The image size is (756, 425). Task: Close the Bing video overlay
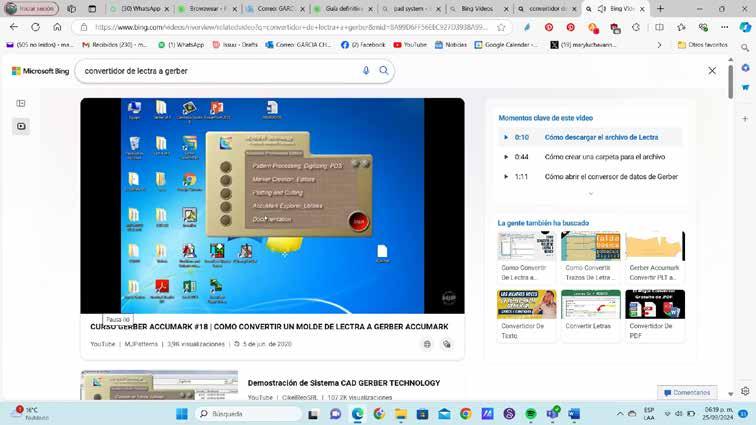(x=712, y=70)
